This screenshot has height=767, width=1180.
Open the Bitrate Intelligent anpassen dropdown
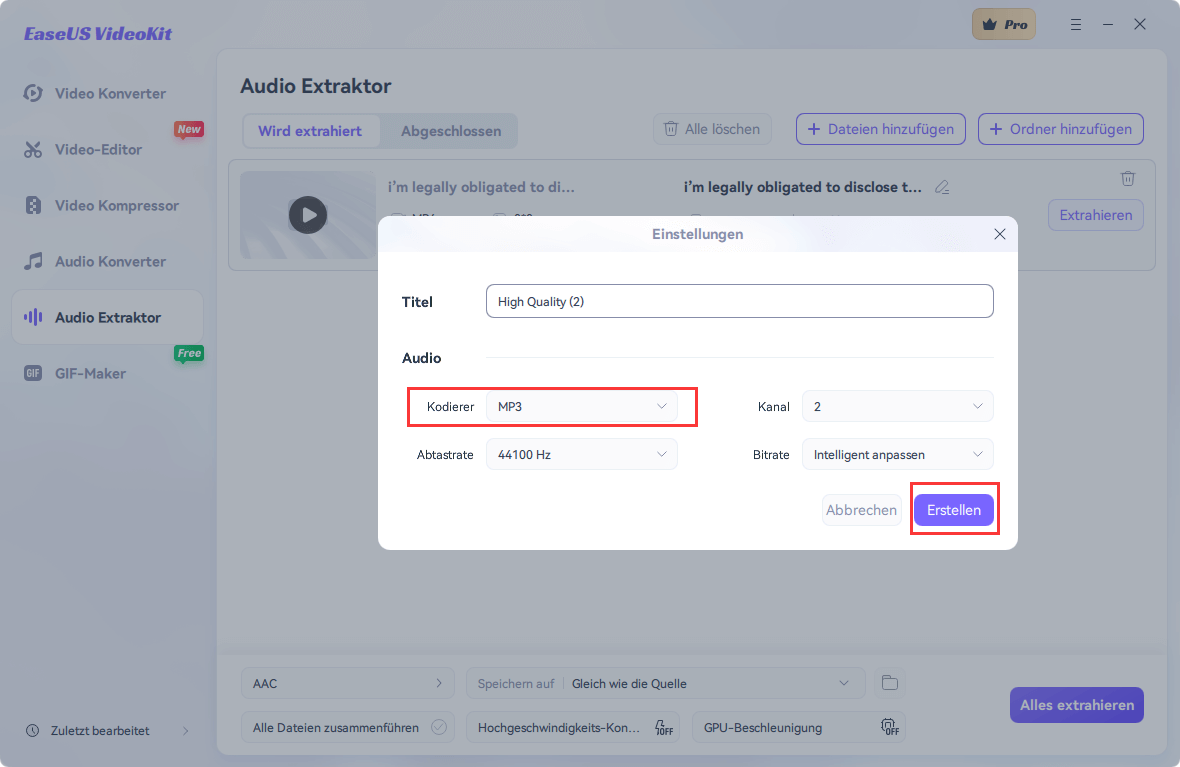pos(897,455)
